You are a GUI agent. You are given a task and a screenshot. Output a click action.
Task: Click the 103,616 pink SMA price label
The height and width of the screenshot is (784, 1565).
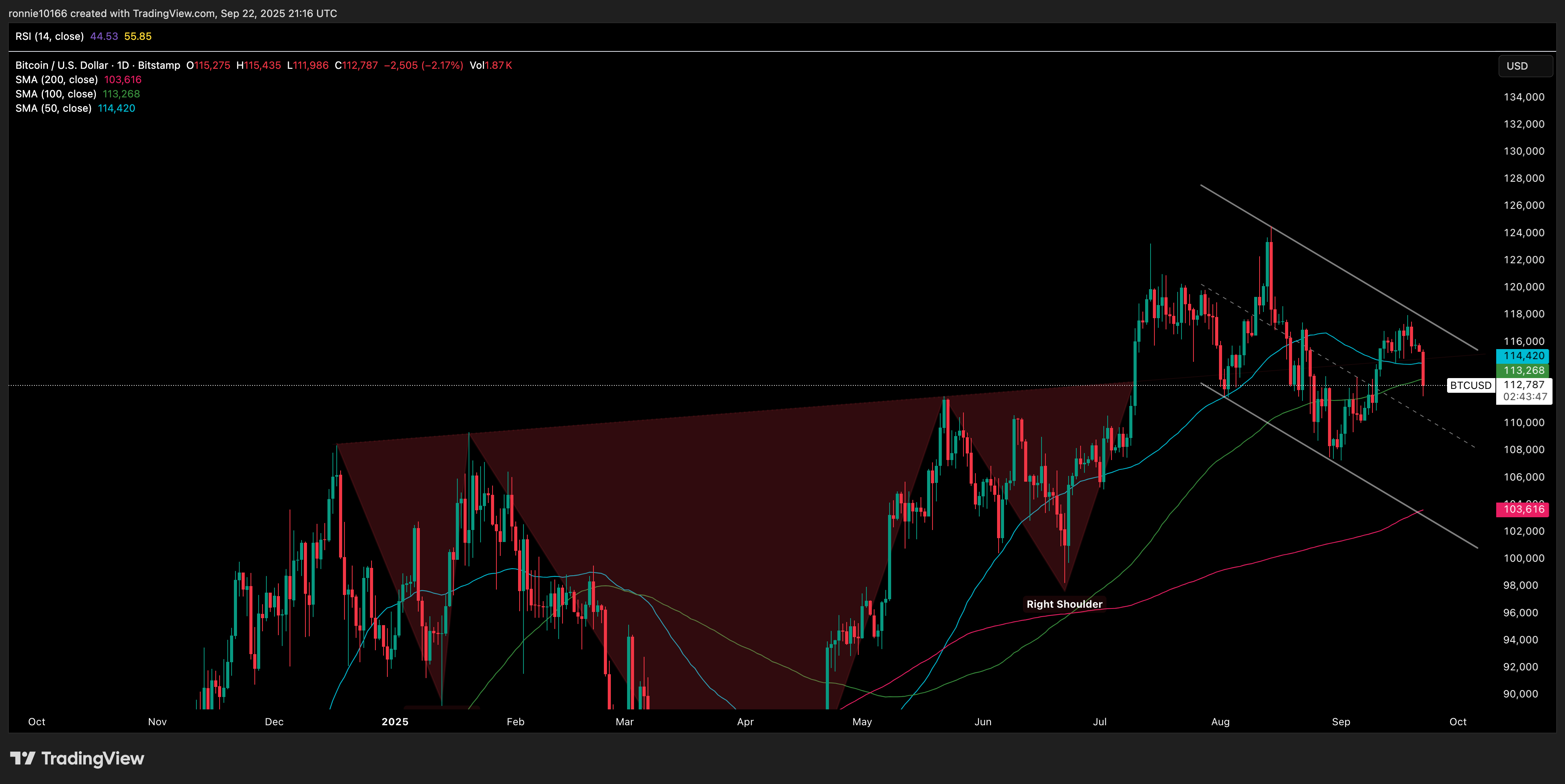point(1523,509)
